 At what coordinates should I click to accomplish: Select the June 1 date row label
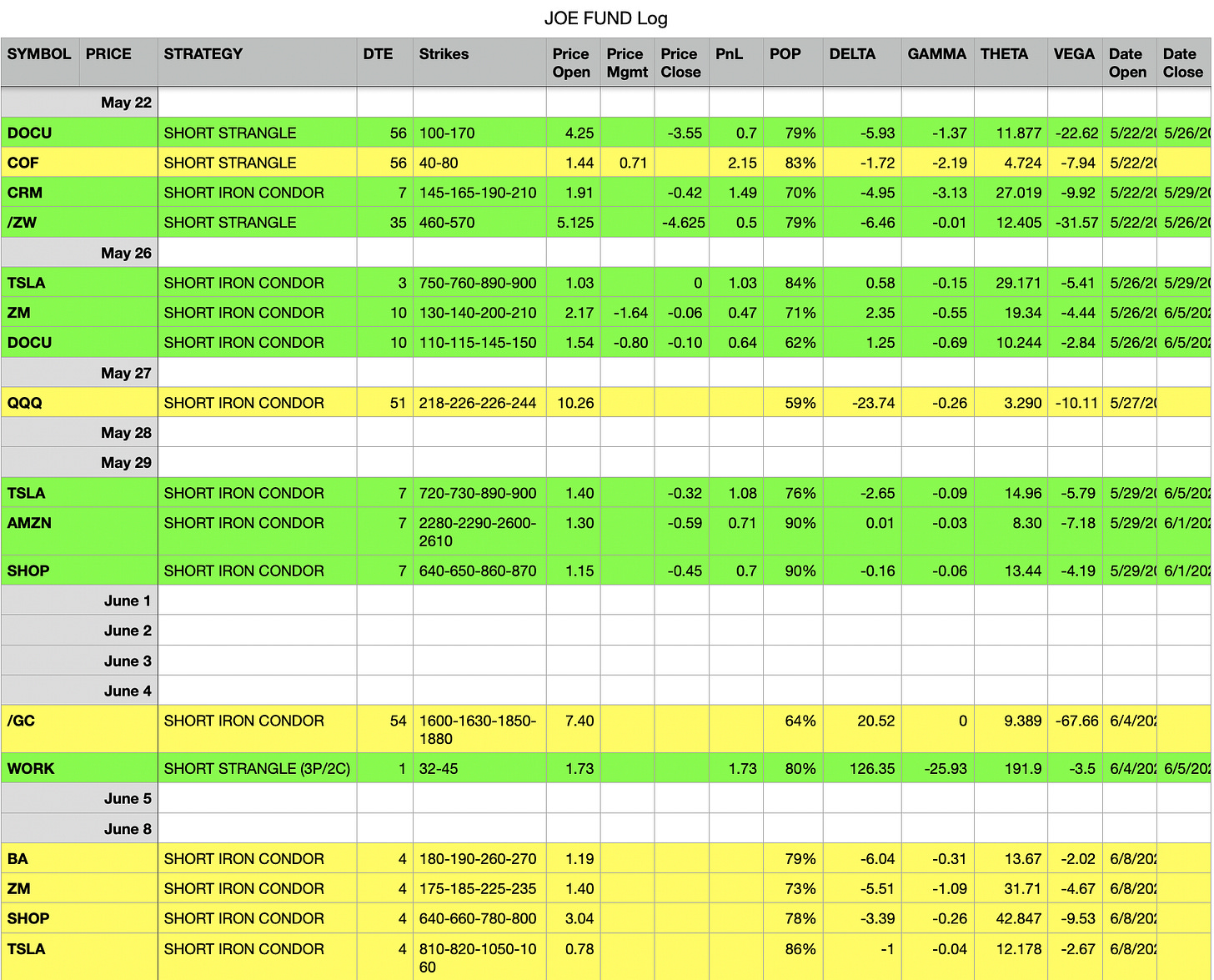click(128, 601)
